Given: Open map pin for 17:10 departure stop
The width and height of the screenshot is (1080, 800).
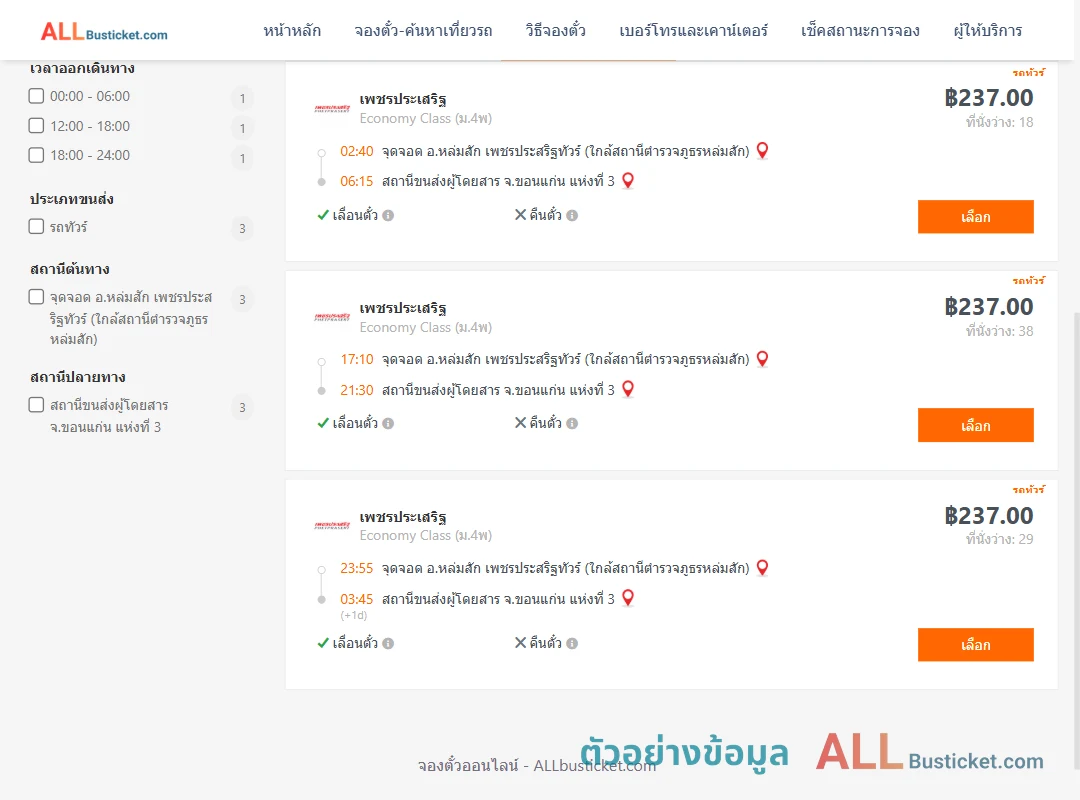Looking at the screenshot, I should pyautogui.click(x=762, y=359).
